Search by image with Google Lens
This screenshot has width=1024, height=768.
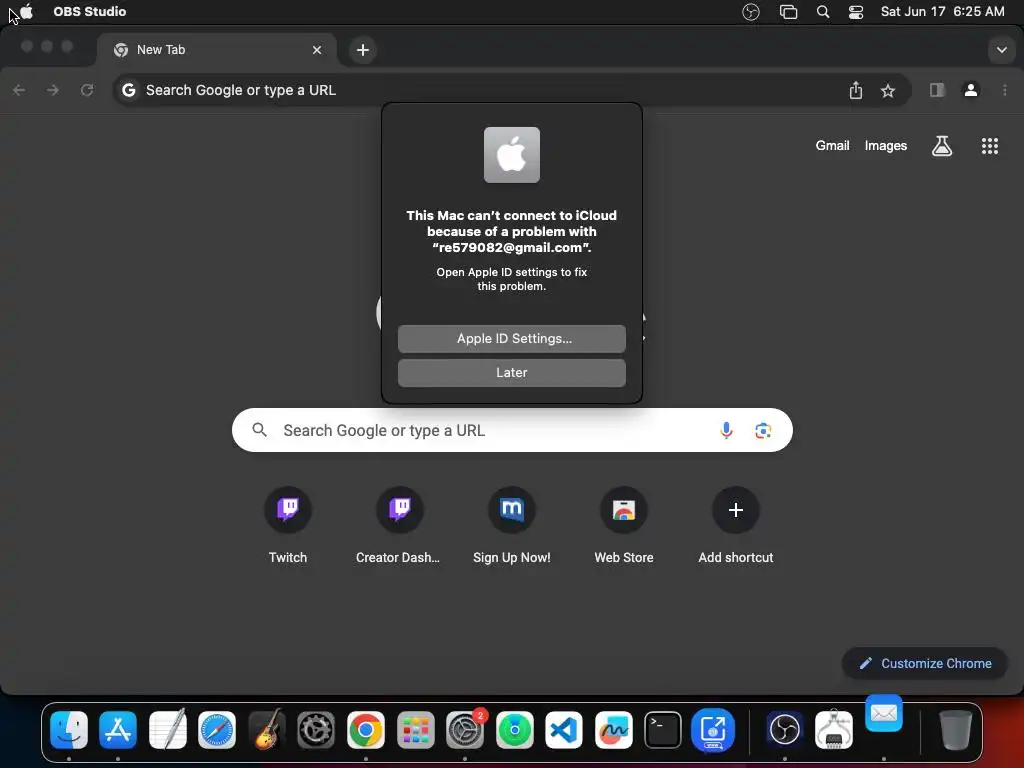763,430
